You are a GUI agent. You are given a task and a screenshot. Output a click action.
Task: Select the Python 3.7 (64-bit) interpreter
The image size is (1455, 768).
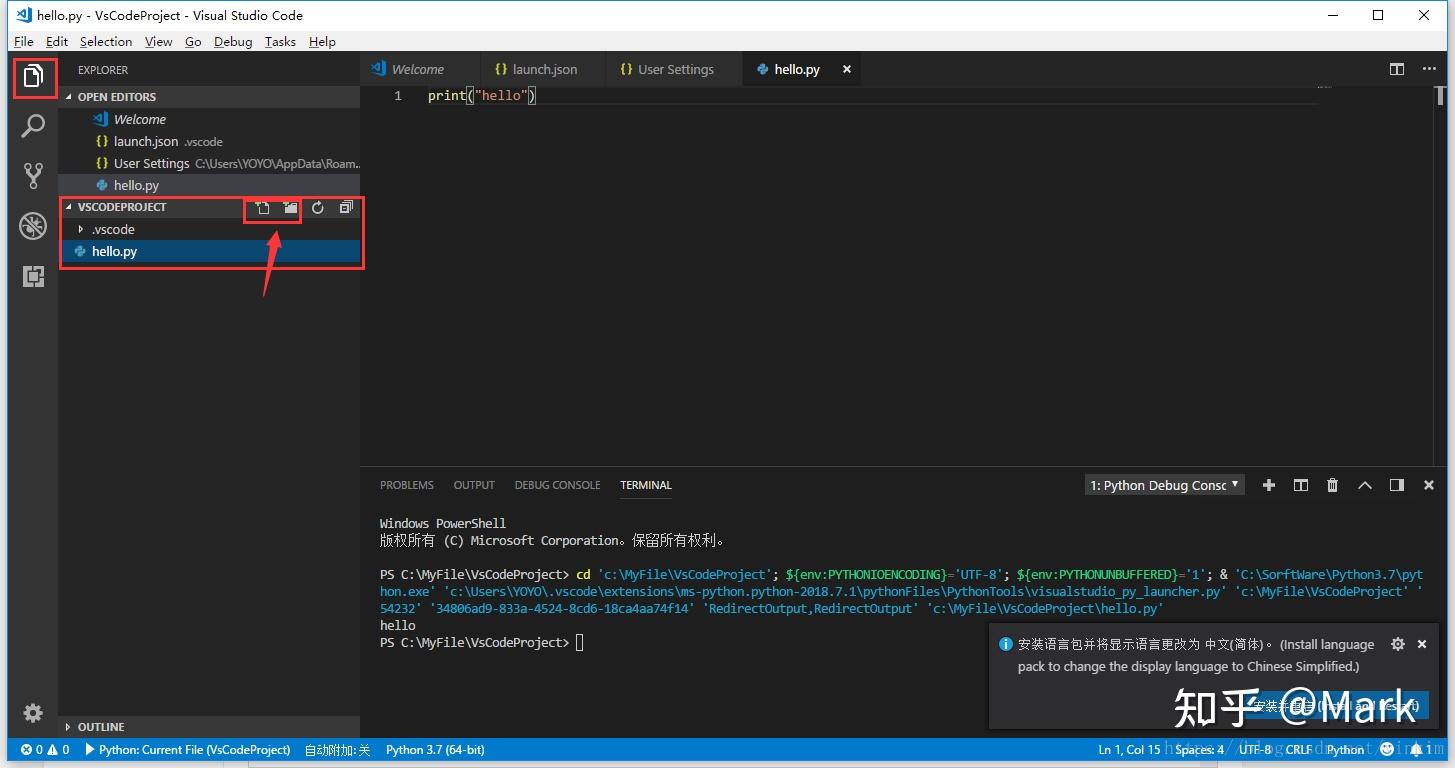click(434, 749)
